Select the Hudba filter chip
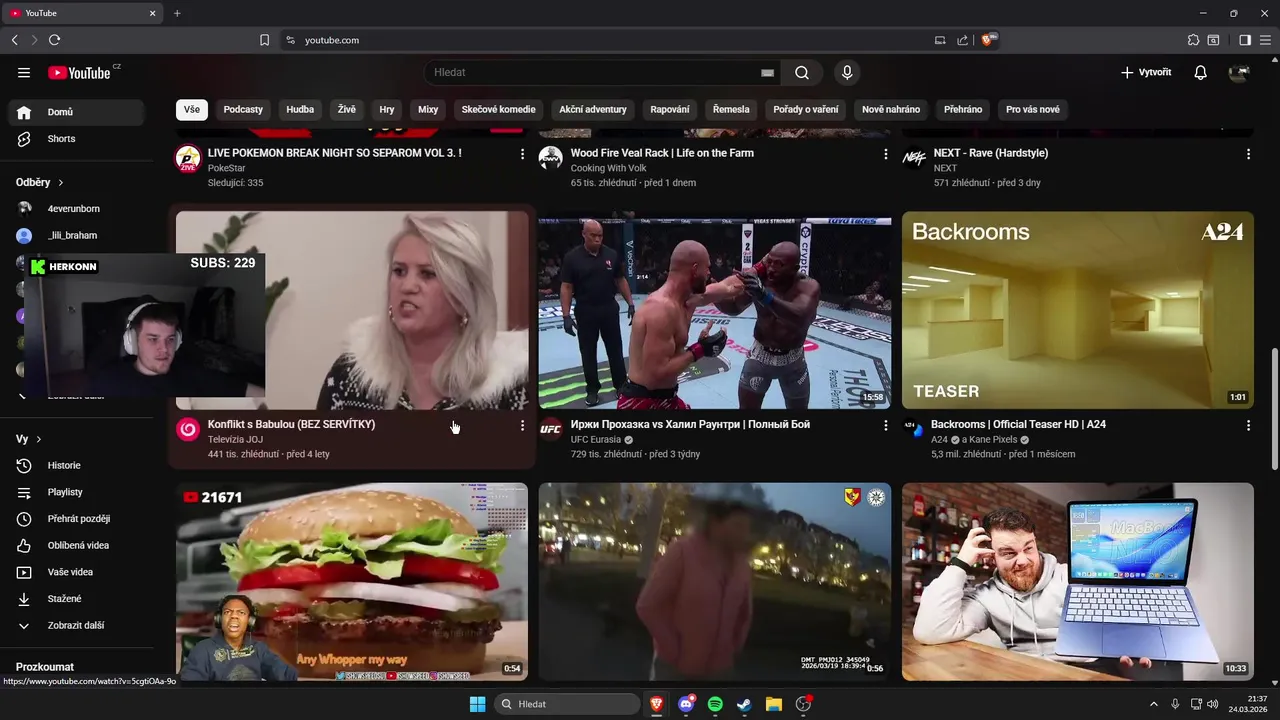Viewport: 1280px width, 720px height. [300, 109]
